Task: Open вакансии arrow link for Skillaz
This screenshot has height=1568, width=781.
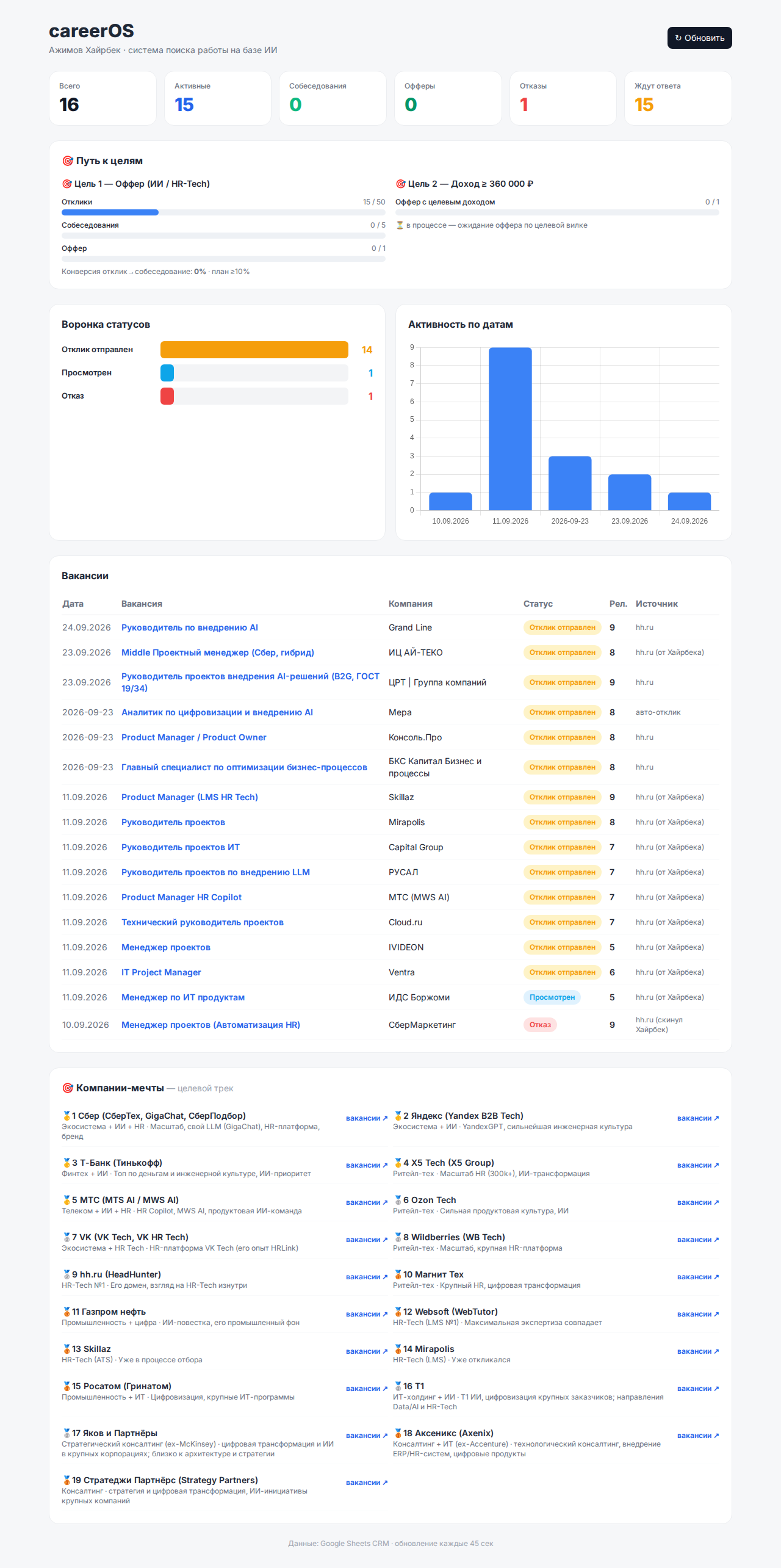Action: click(x=366, y=1351)
